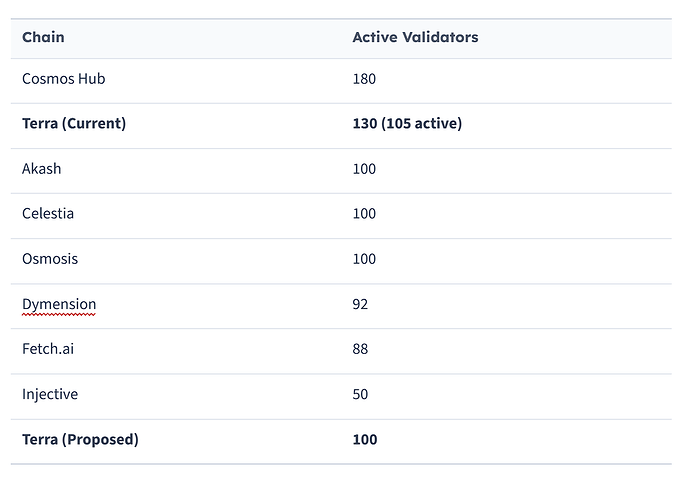The width and height of the screenshot is (690, 481).
Task: Click the Chain column header
Action: coord(43,37)
